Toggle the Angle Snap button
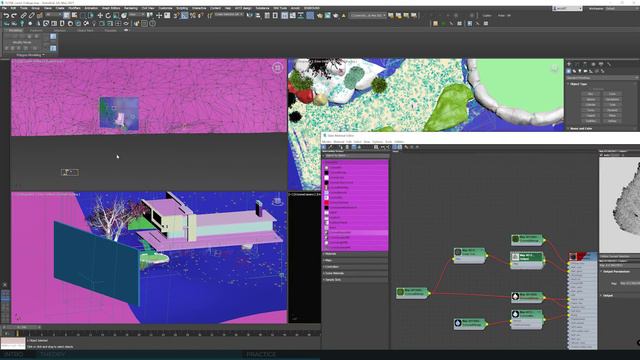 (x=184, y=16)
